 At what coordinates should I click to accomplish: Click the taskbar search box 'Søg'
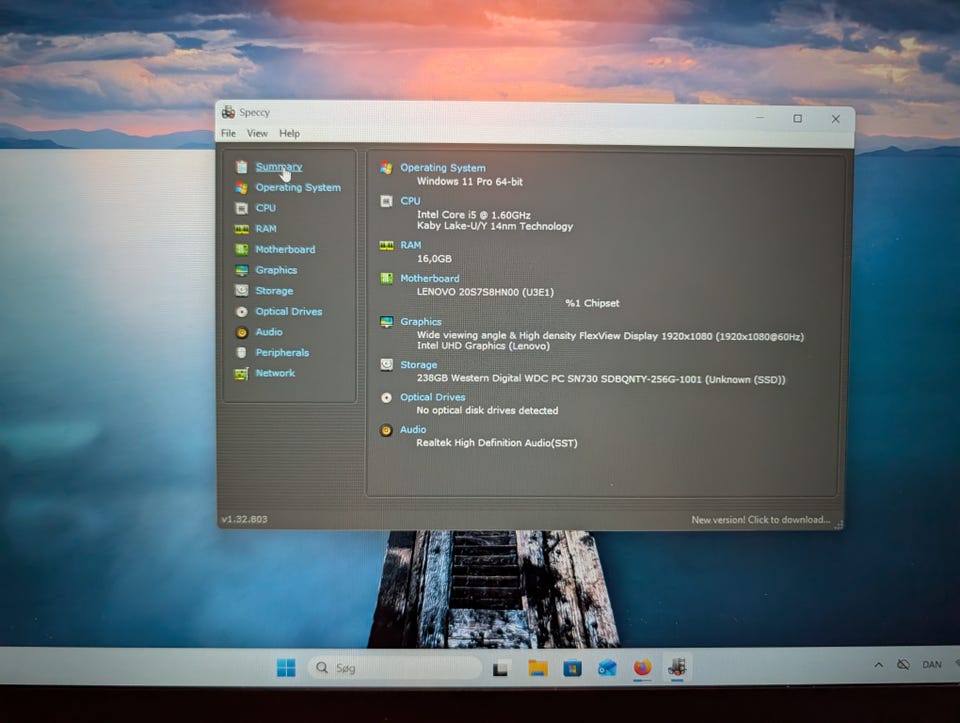click(395, 668)
